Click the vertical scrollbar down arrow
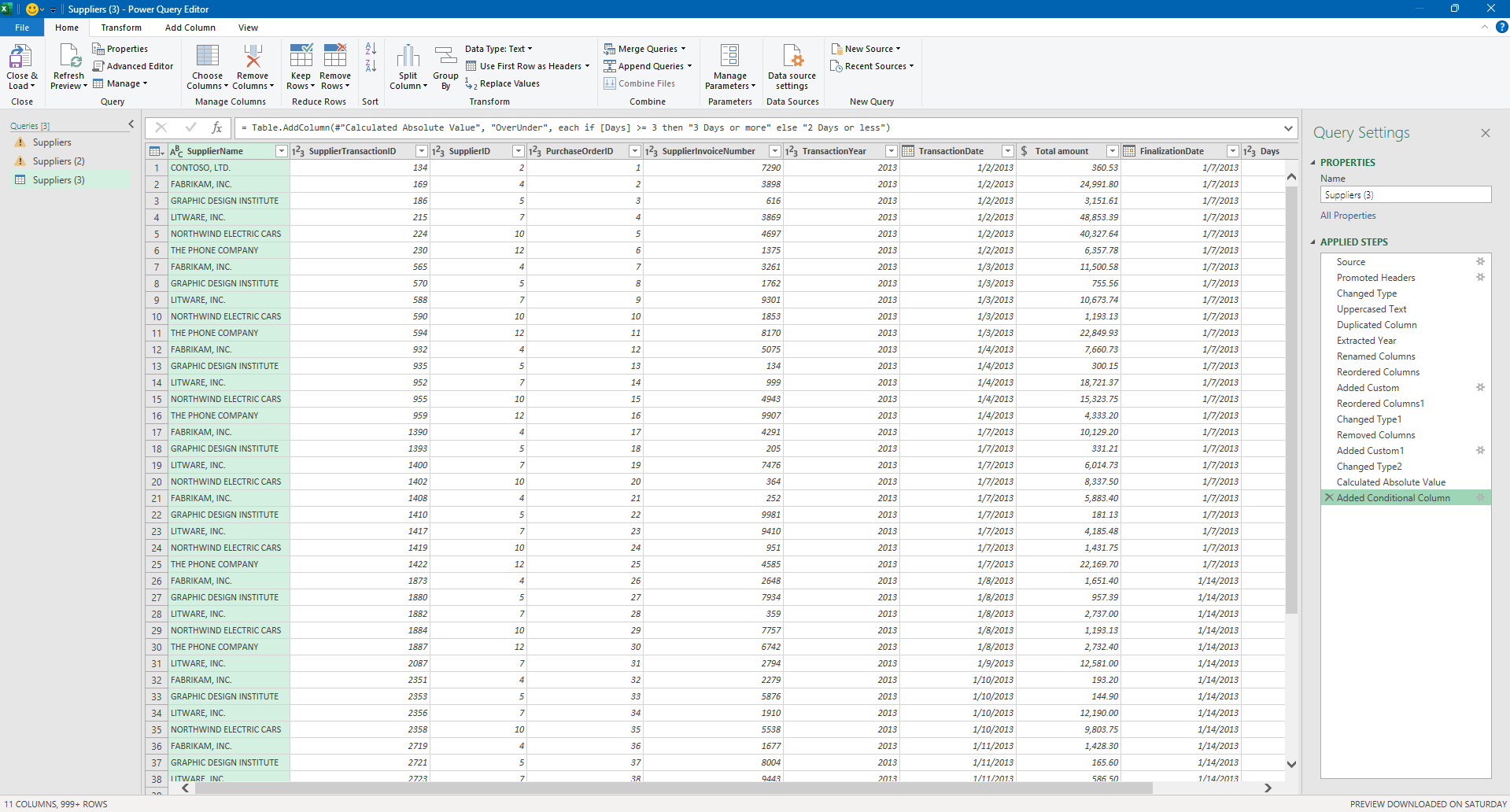The width and height of the screenshot is (1510, 812). 1291,764
